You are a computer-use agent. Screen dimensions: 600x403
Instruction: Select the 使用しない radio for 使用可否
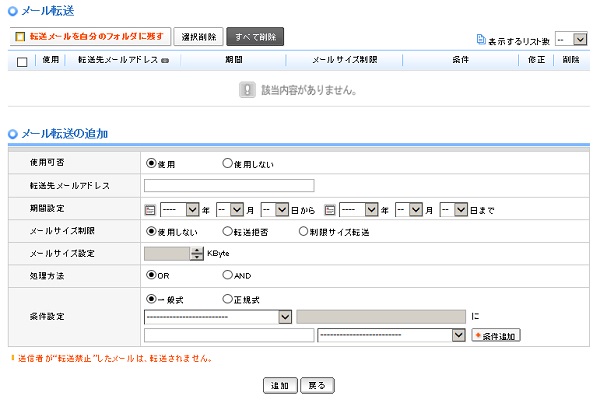[228, 163]
